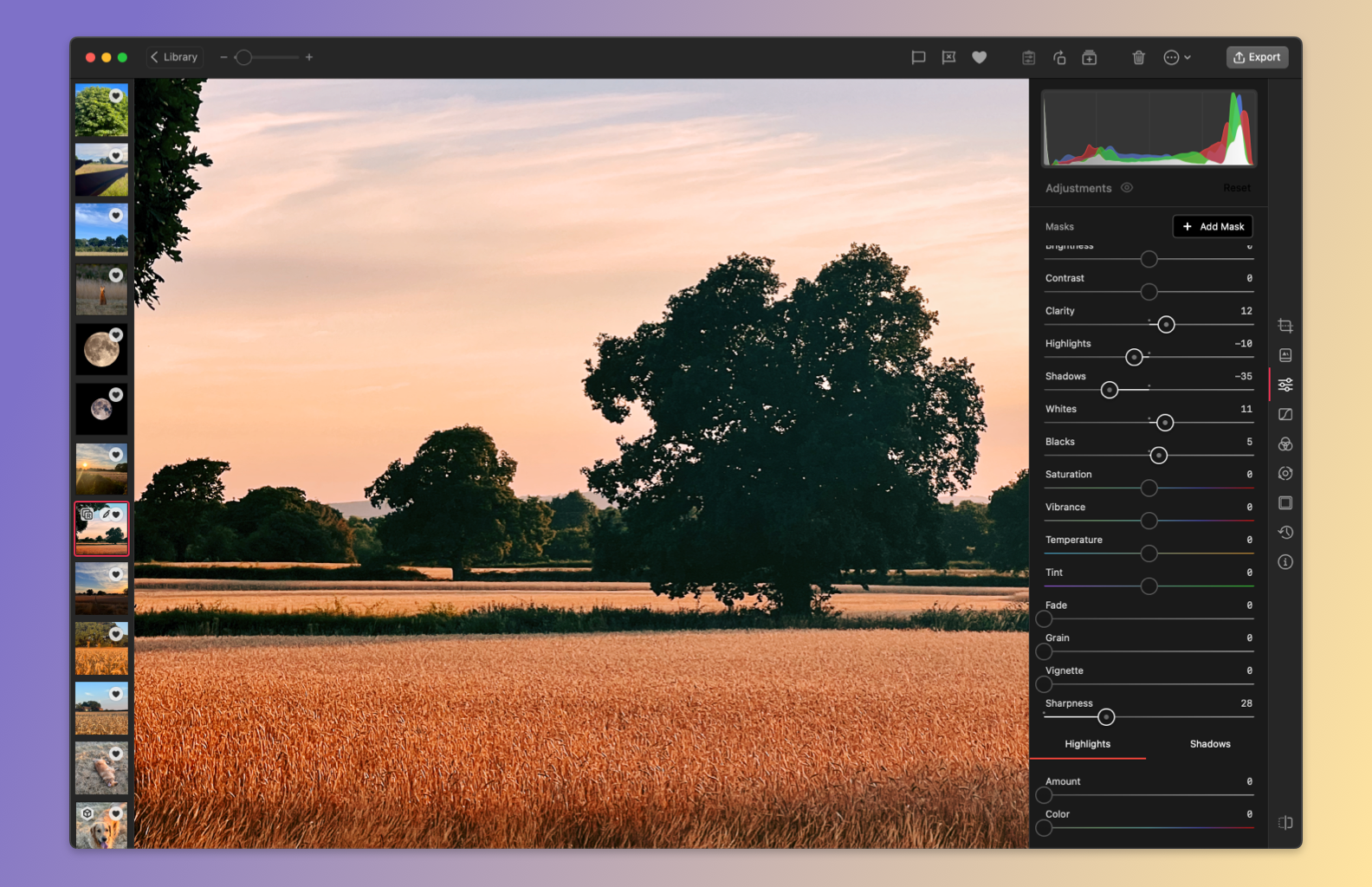Click the Shadows value -35
The height and width of the screenshot is (887, 1372).
pos(1243,377)
